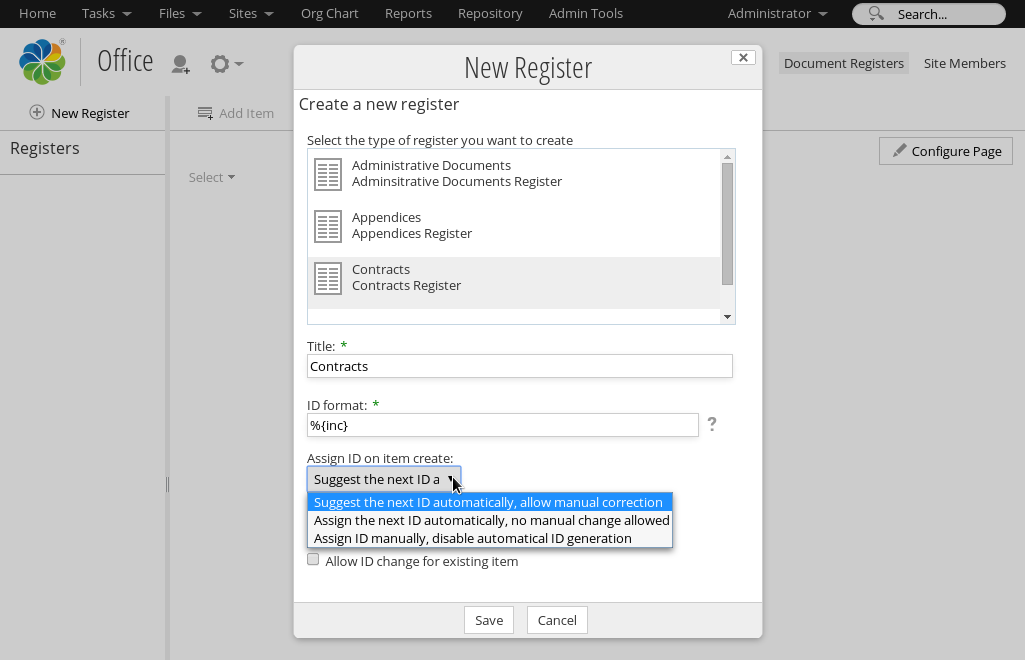Viewport: 1025px width, 660px height.
Task: Cancel the new register dialog
Action: (557, 620)
